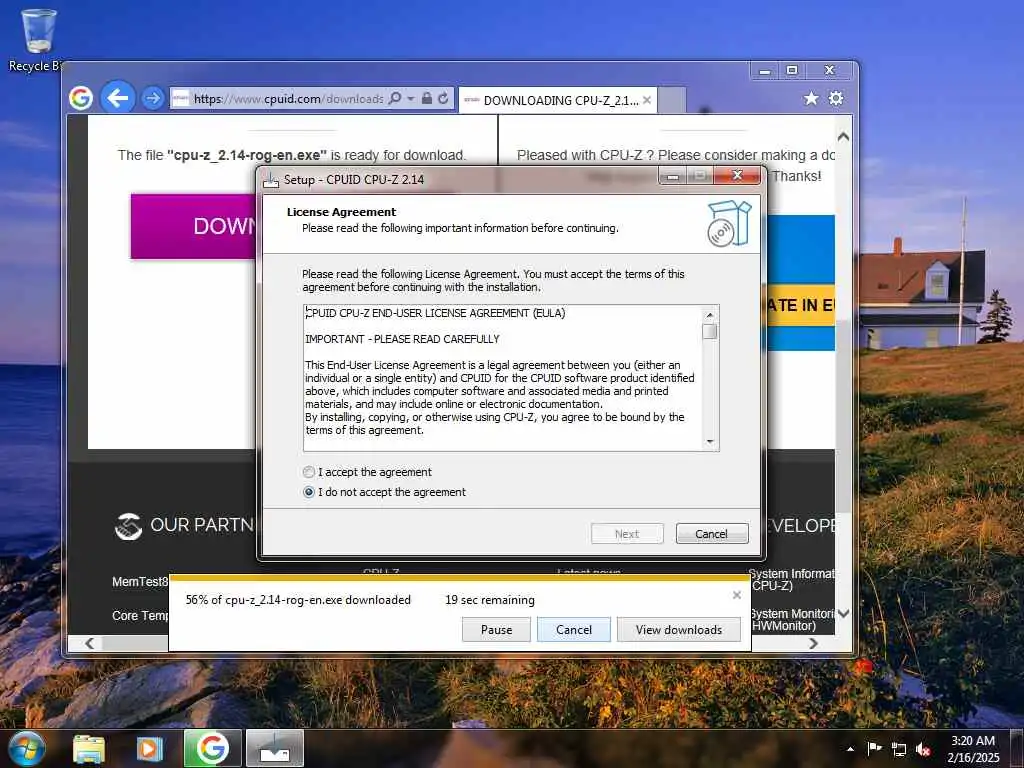Click the OUR PARTNERS handshake icon

tap(128, 526)
